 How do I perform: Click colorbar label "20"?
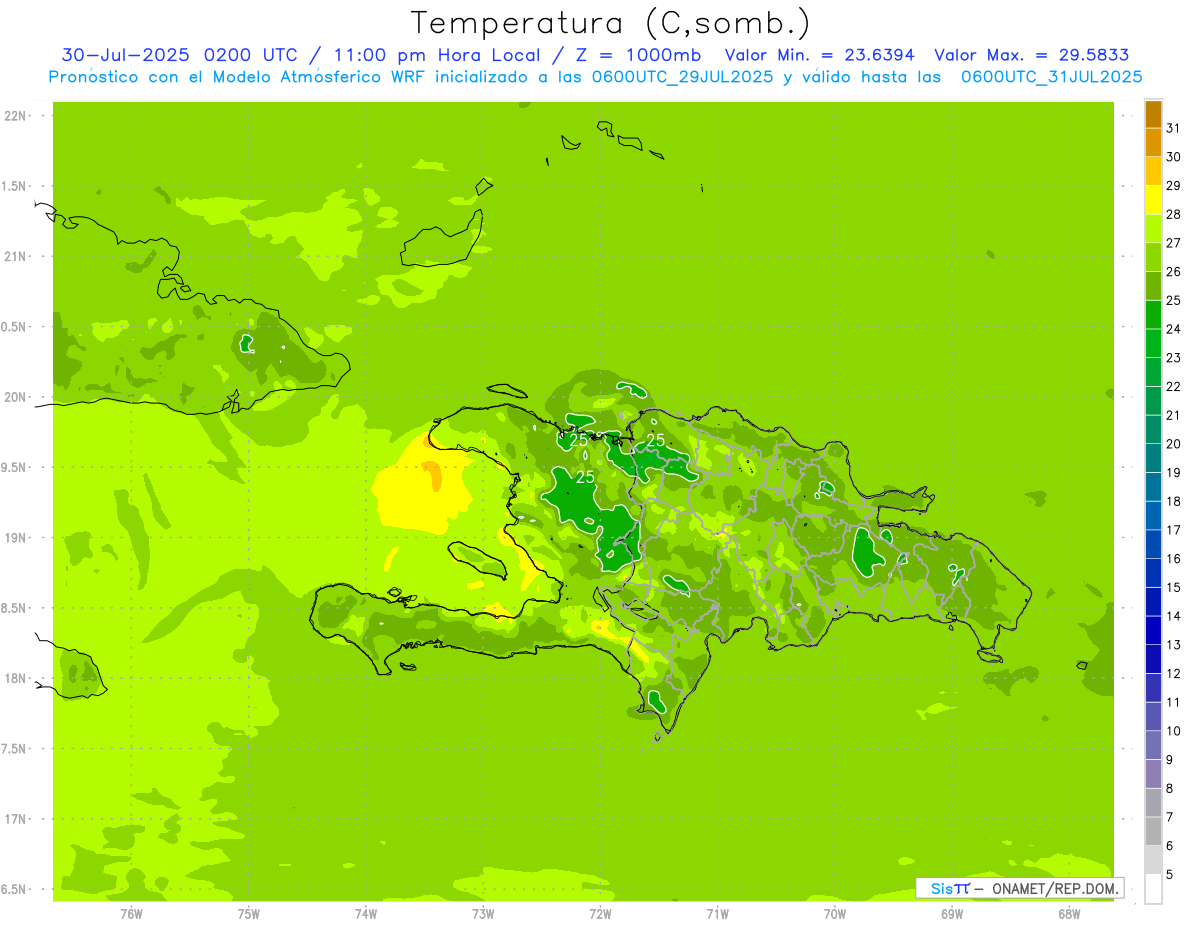click(1174, 444)
